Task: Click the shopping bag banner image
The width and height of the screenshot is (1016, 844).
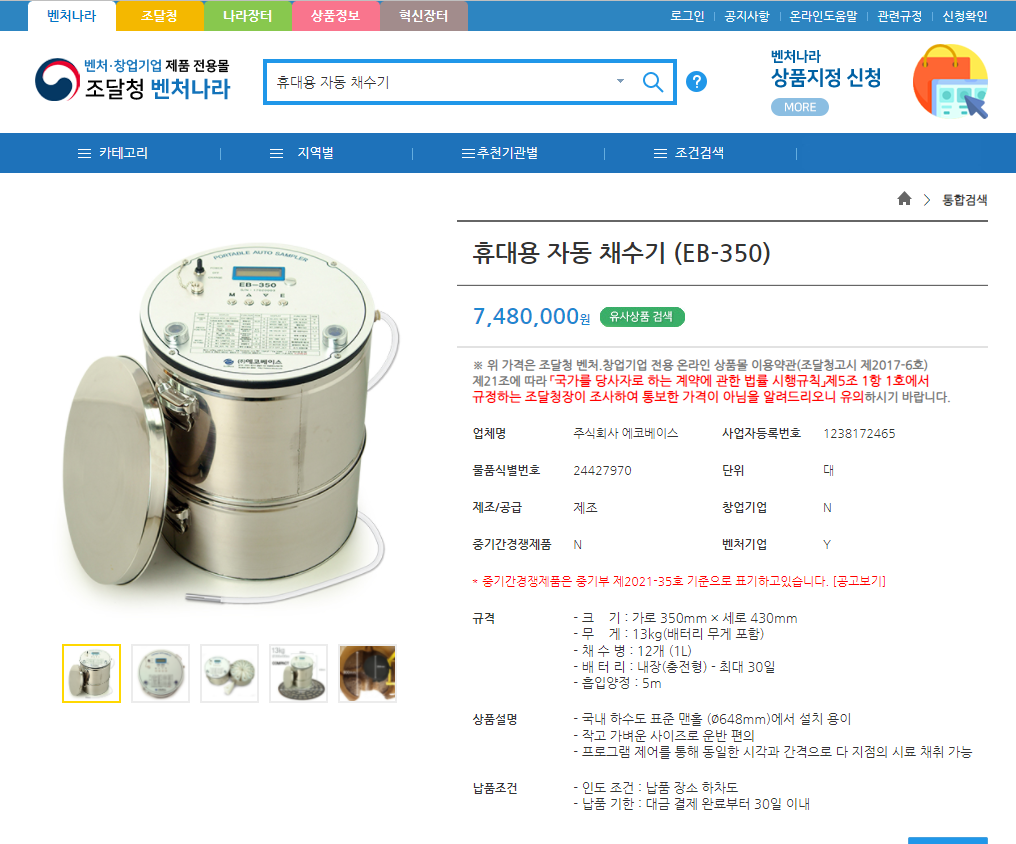Action: [x=950, y=81]
